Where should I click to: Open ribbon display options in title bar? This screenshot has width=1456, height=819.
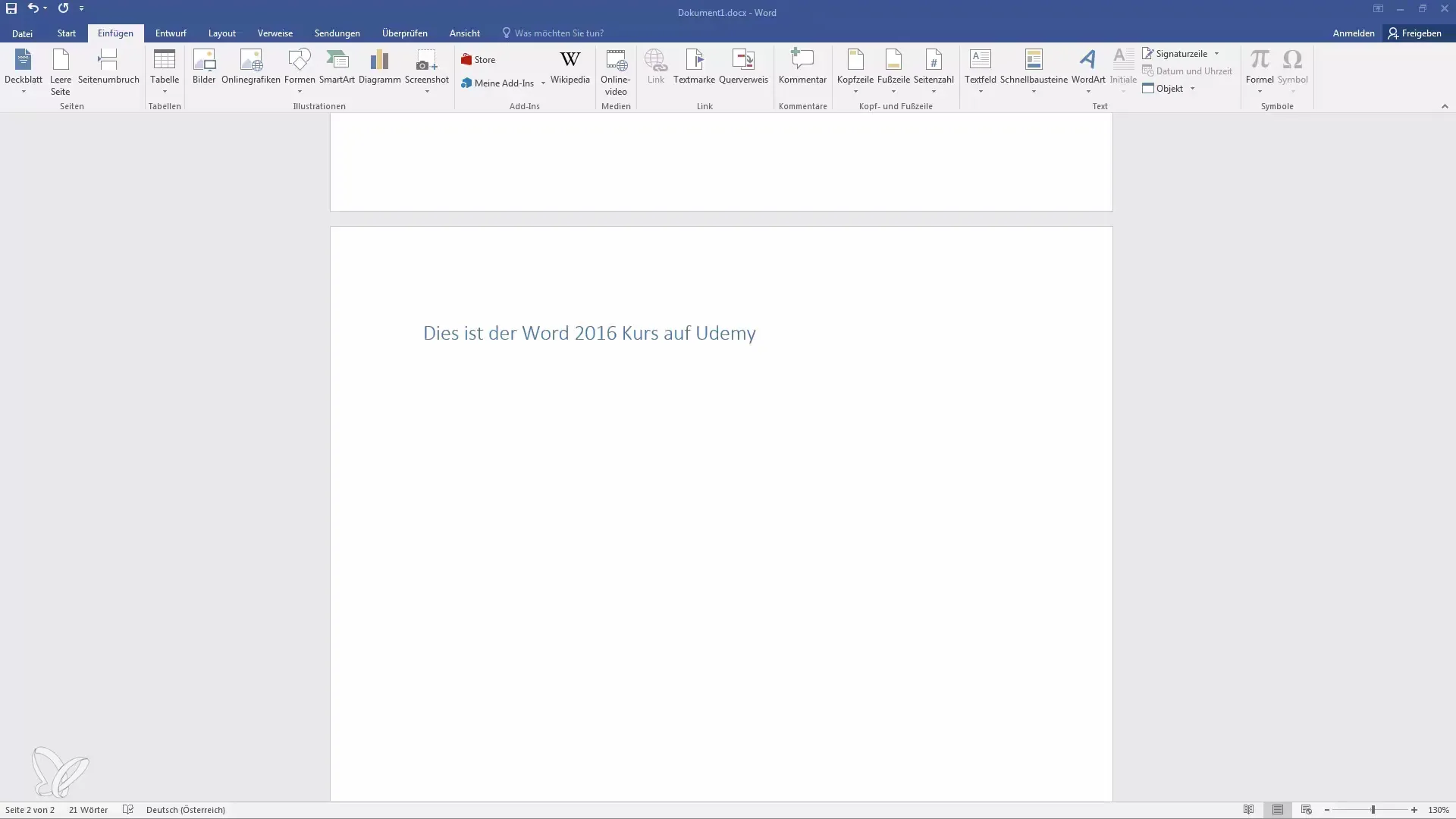[x=1378, y=8]
